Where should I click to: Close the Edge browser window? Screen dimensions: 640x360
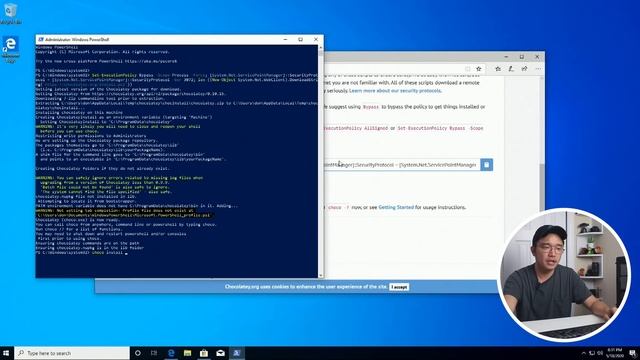pyautogui.click(x=537, y=57)
